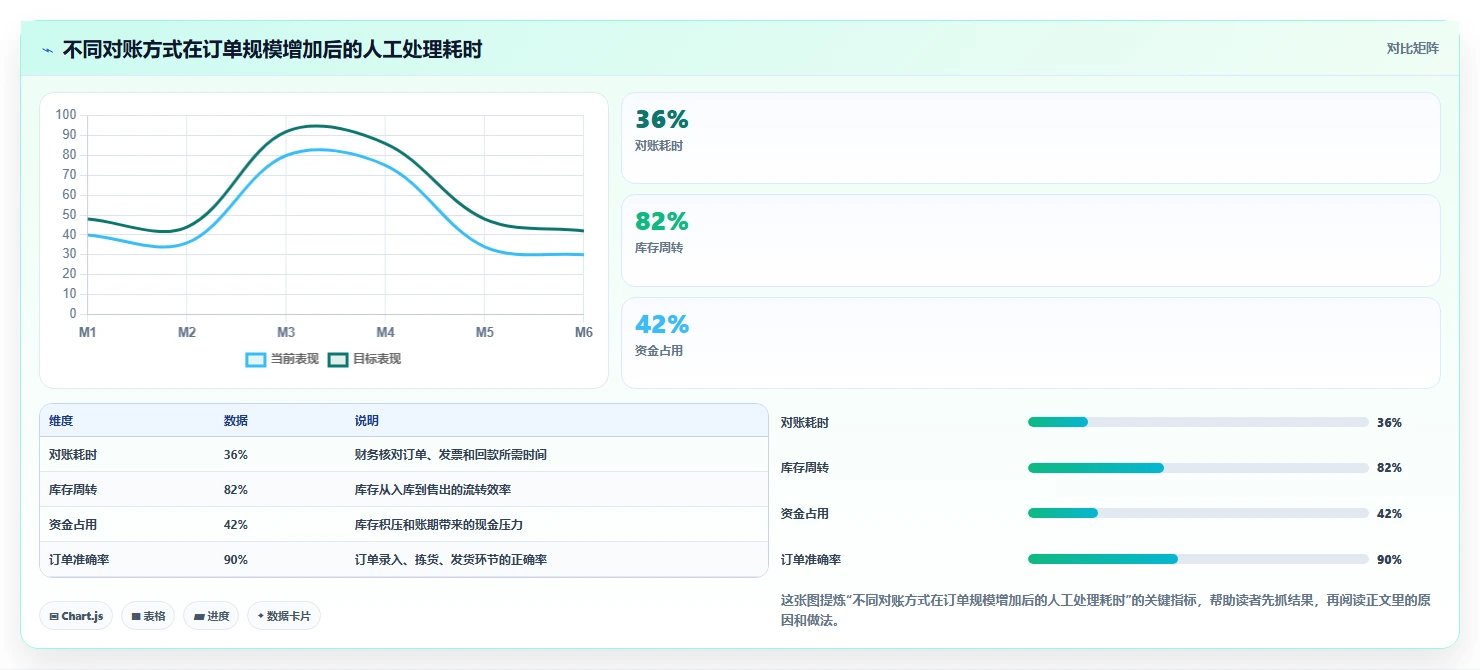Click the 数据 column header
Image resolution: width=1480 pixels, height=670 pixels.
pyautogui.click(x=236, y=421)
